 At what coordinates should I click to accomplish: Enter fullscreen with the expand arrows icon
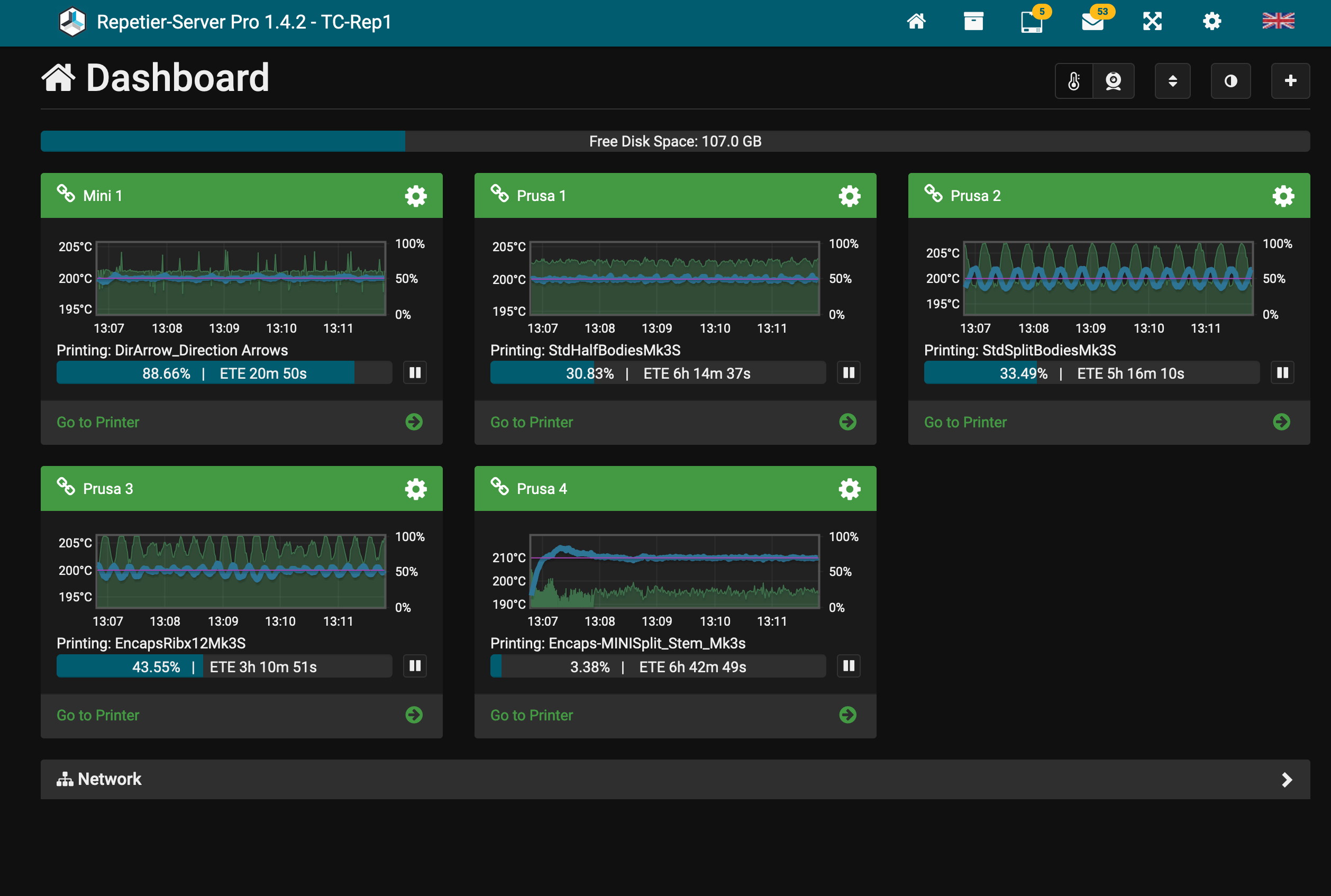point(1152,22)
